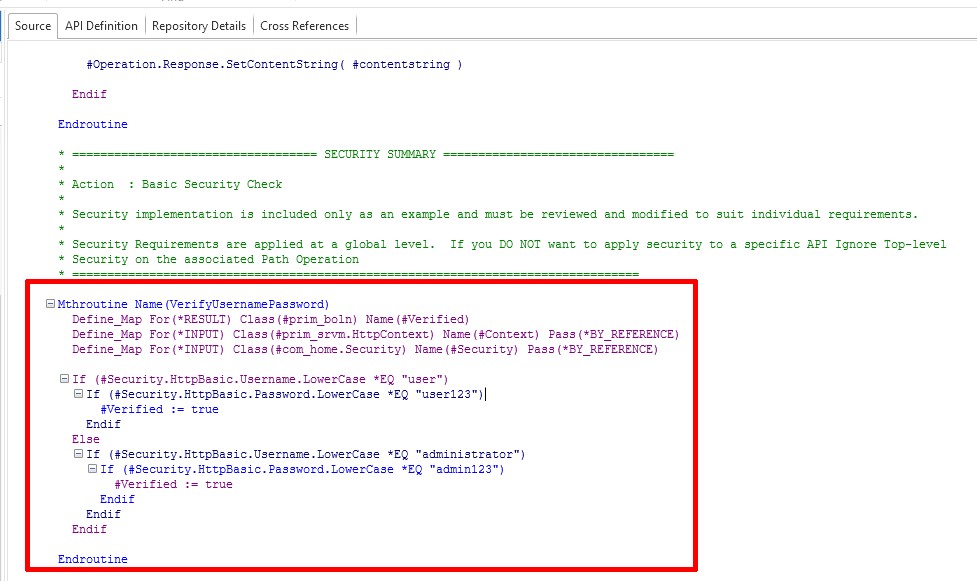Collapse the If Password EQ "user123" block

[x=79, y=393]
